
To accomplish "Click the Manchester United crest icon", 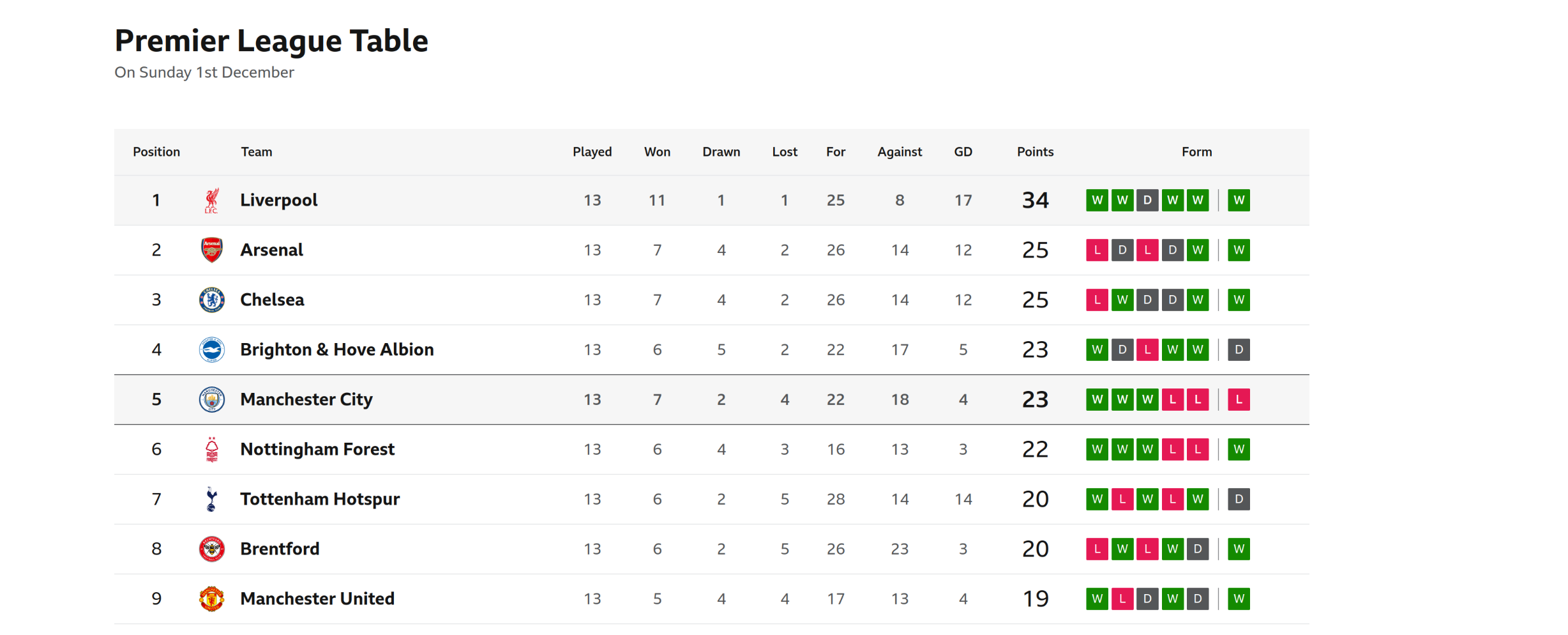I will click(211, 599).
